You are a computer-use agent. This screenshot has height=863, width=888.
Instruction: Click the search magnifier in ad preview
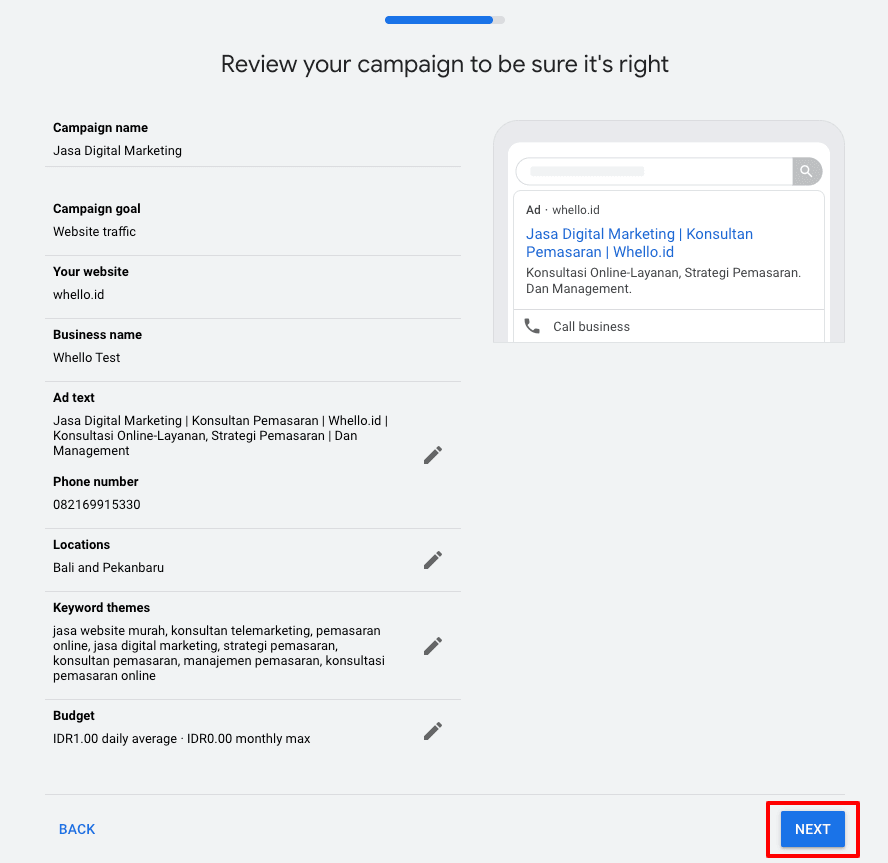click(x=806, y=171)
